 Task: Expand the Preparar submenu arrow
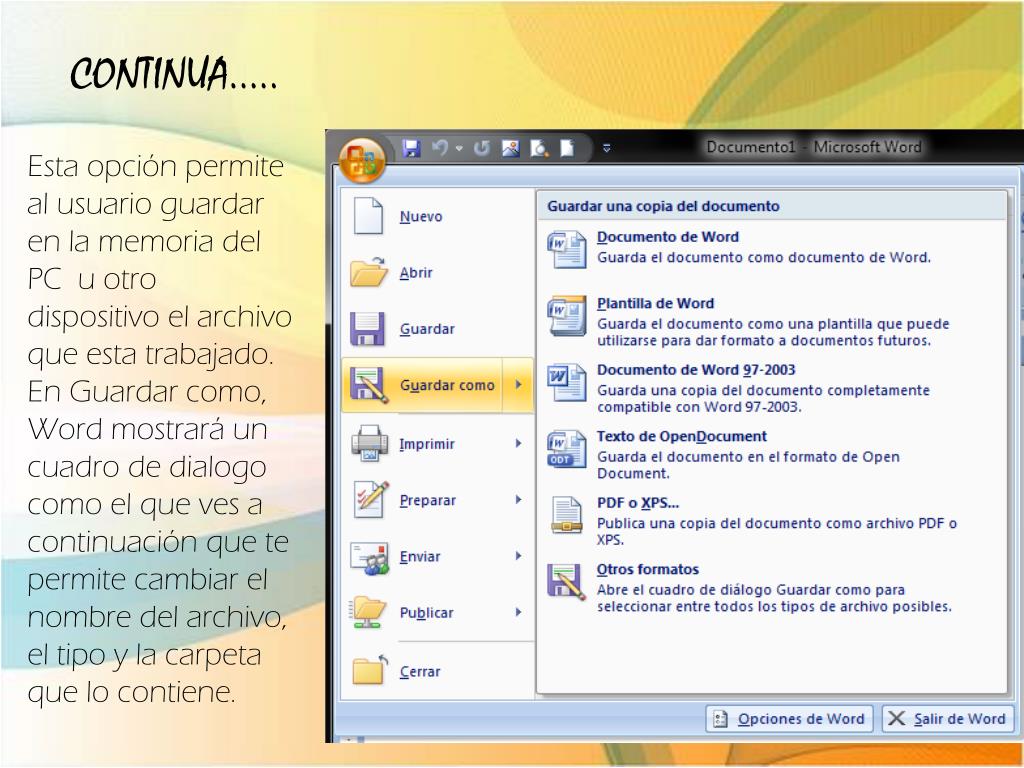(519, 500)
